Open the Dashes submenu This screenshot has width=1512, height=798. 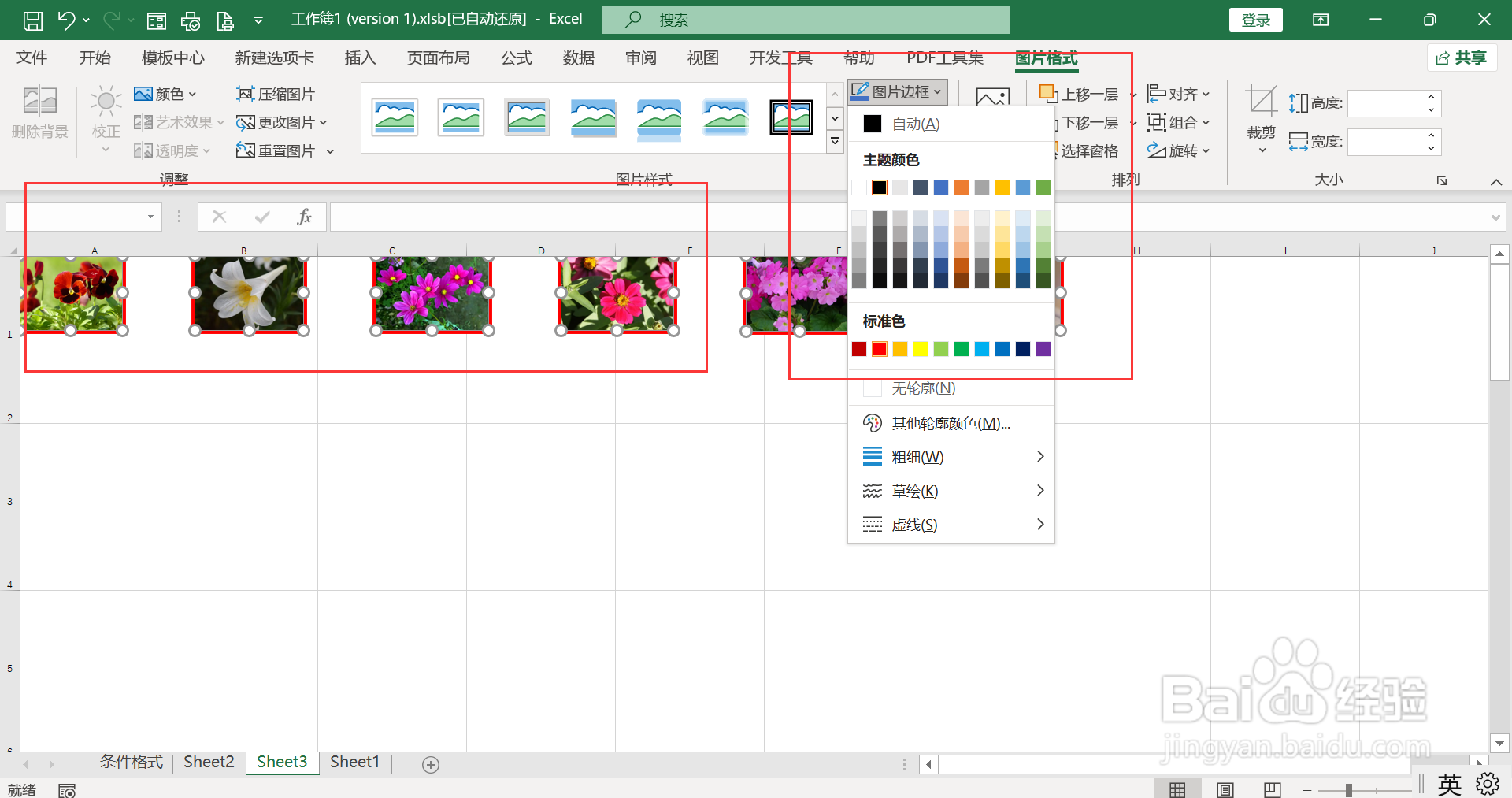(951, 525)
